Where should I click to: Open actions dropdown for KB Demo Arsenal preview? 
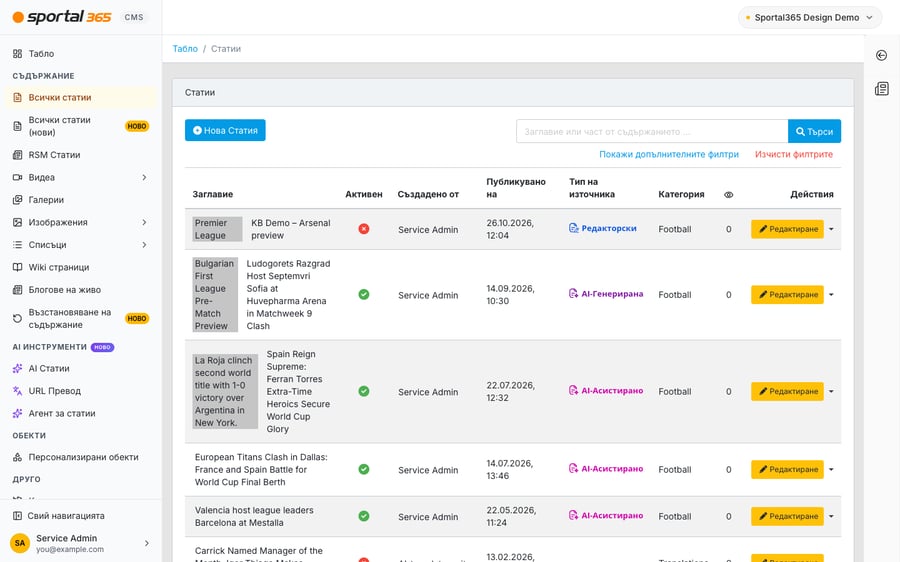[x=831, y=229]
